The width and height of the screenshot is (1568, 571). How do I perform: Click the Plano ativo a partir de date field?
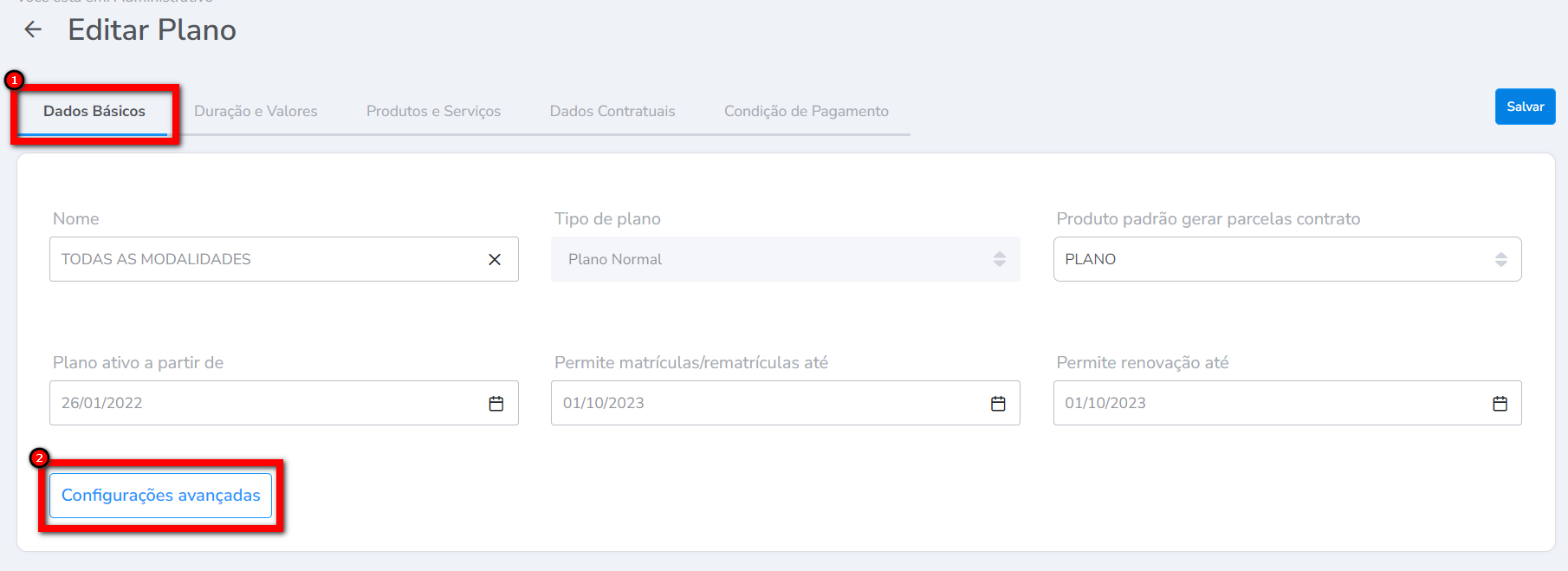click(x=260, y=403)
